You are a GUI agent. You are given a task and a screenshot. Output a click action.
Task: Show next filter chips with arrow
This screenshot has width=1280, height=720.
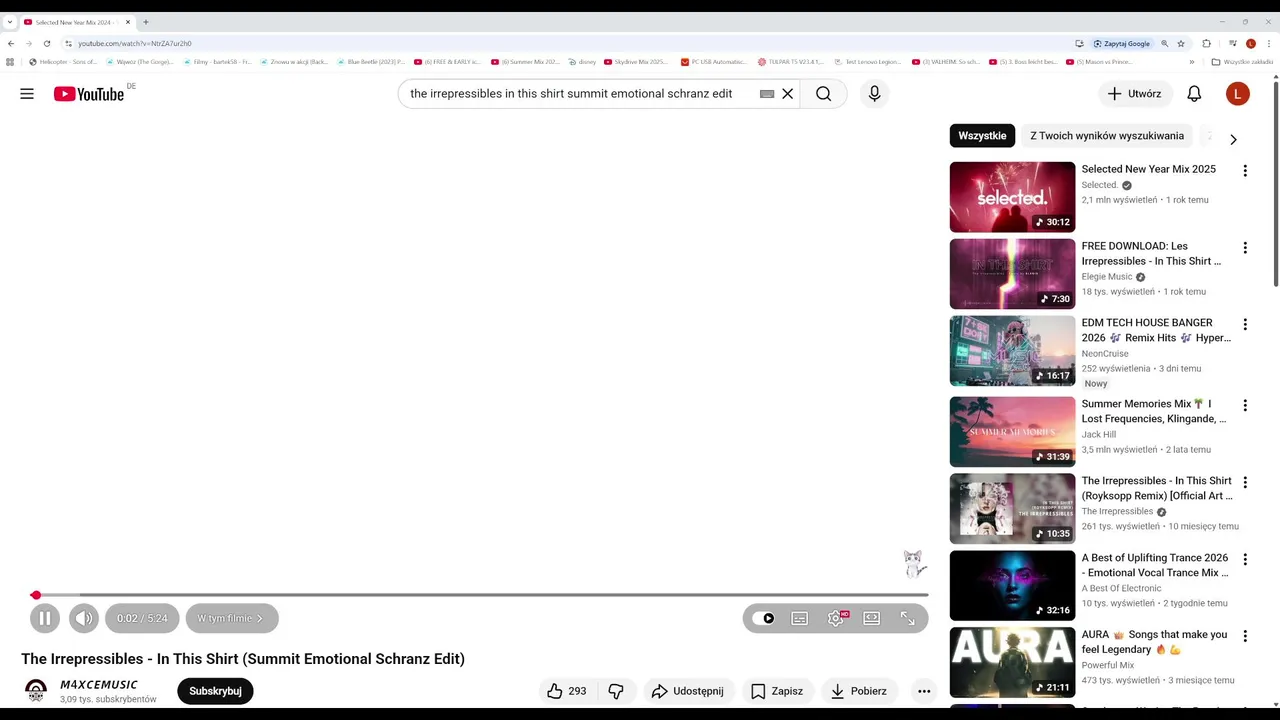pos(1233,139)
